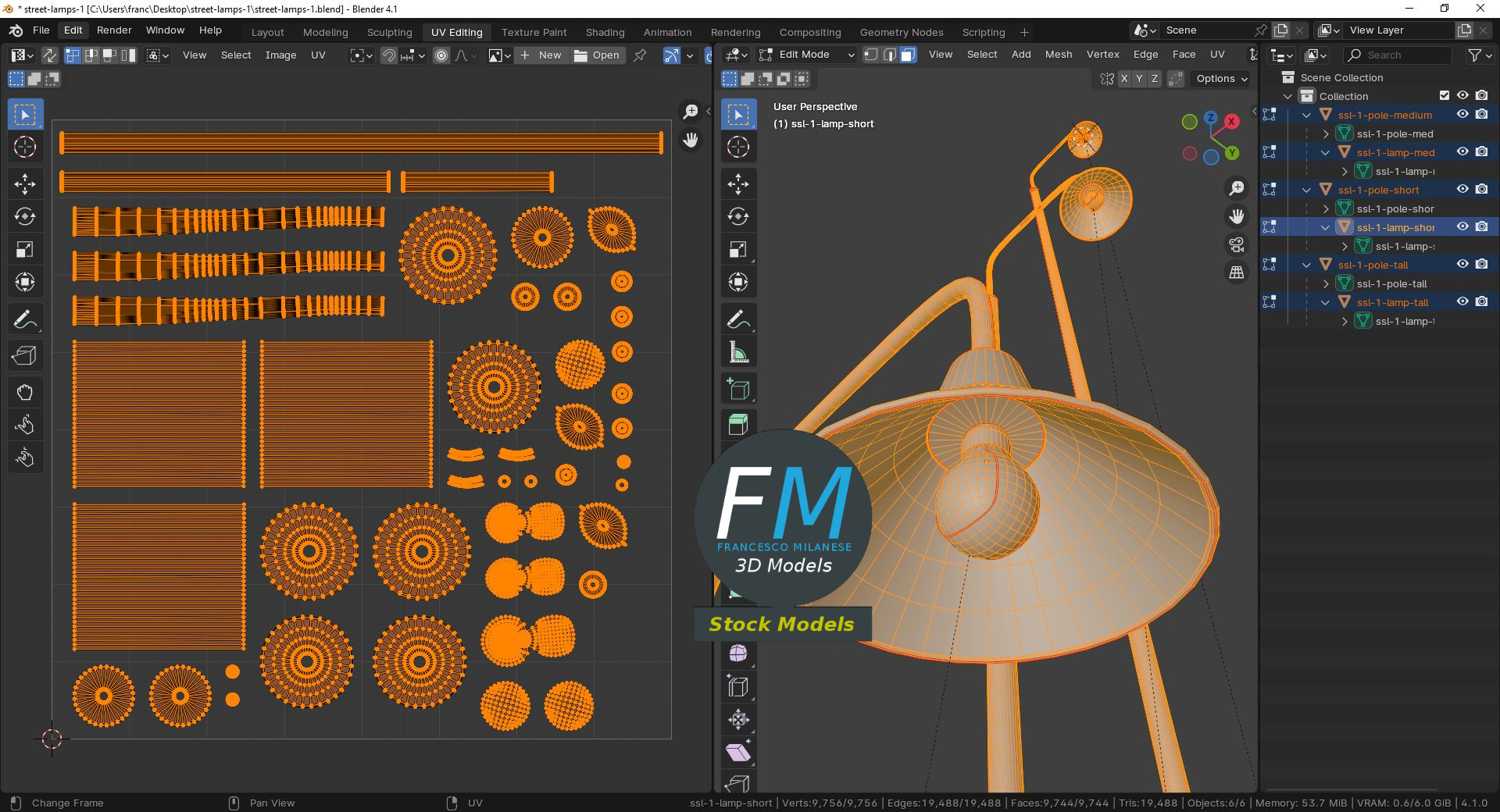The image size is (1500, 812).
Task: Expand ssl-1-pole-tall mesh data
Action: pyautogui.click(x=1326, y=283)
